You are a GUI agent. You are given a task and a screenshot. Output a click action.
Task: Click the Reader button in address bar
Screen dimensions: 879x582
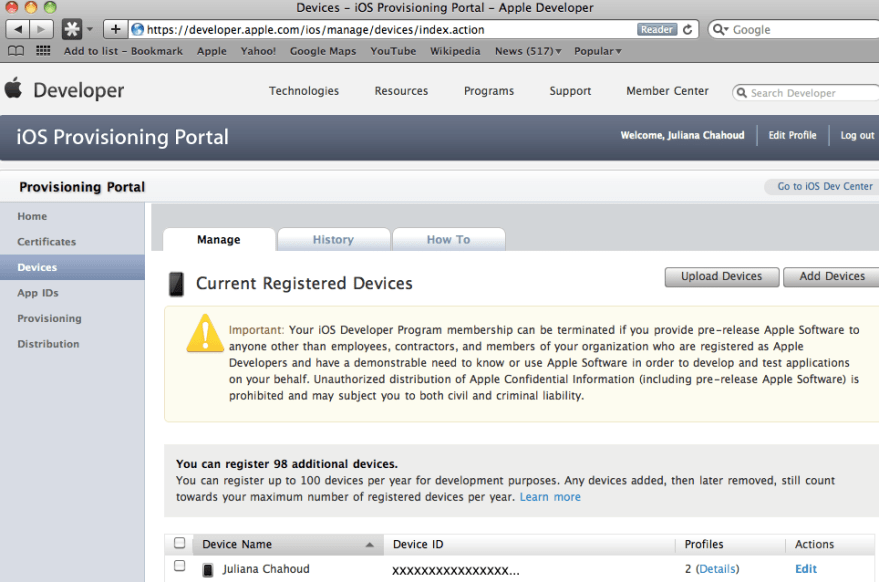click(657, 30)
